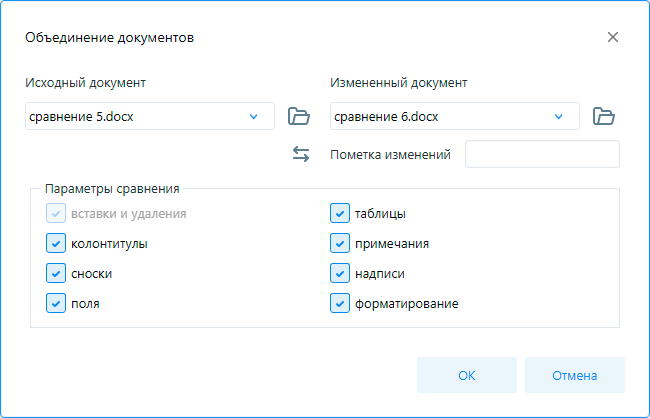The height and width of the screenshot is (418, 650).
Task: Expand the Исходный документ dropdown
Action: click(254, 116)
